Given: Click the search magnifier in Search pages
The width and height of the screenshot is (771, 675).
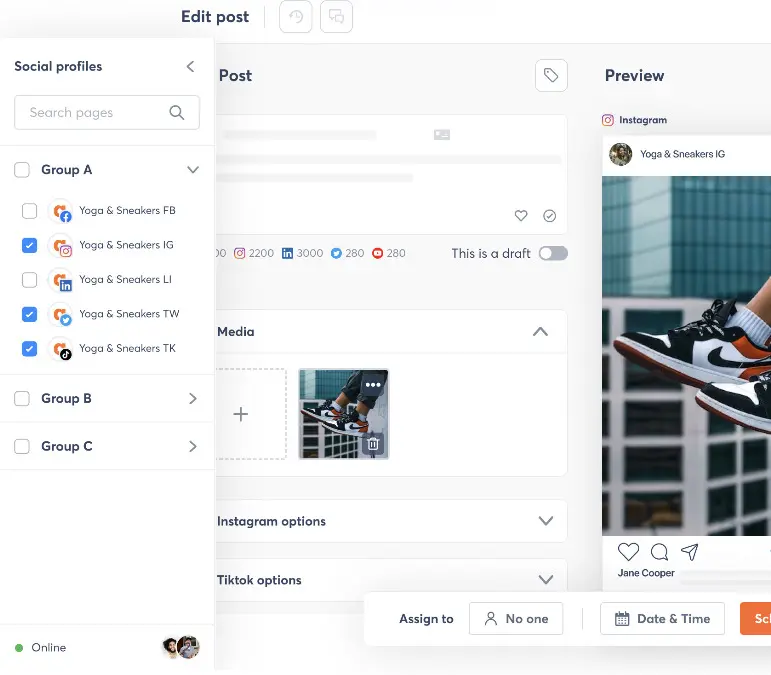Looking at the screenshot, I should coord(177,113).
